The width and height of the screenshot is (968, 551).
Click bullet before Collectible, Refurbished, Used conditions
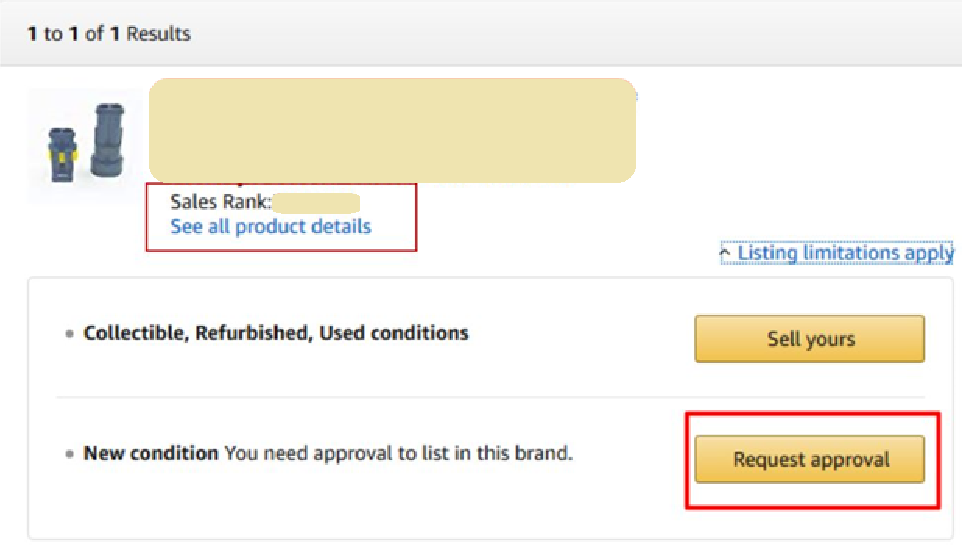click(69, 334)
